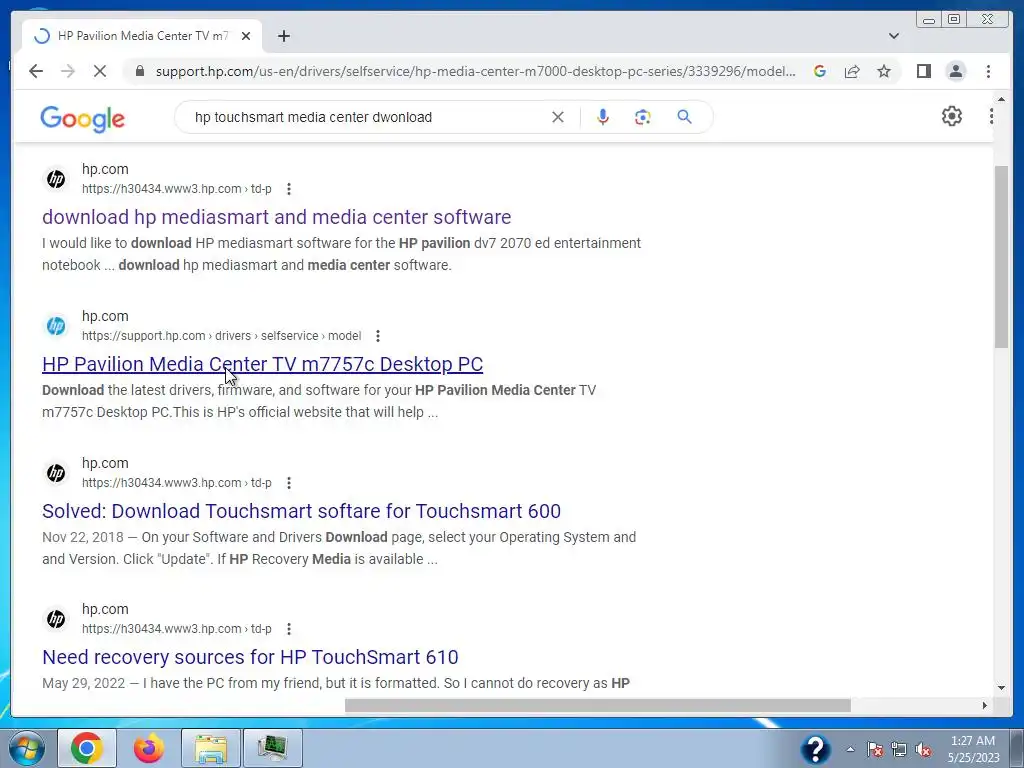Close the HP Pavilion Media Center tab
This screenshot has width=1024, height=768.
(246, 37)
